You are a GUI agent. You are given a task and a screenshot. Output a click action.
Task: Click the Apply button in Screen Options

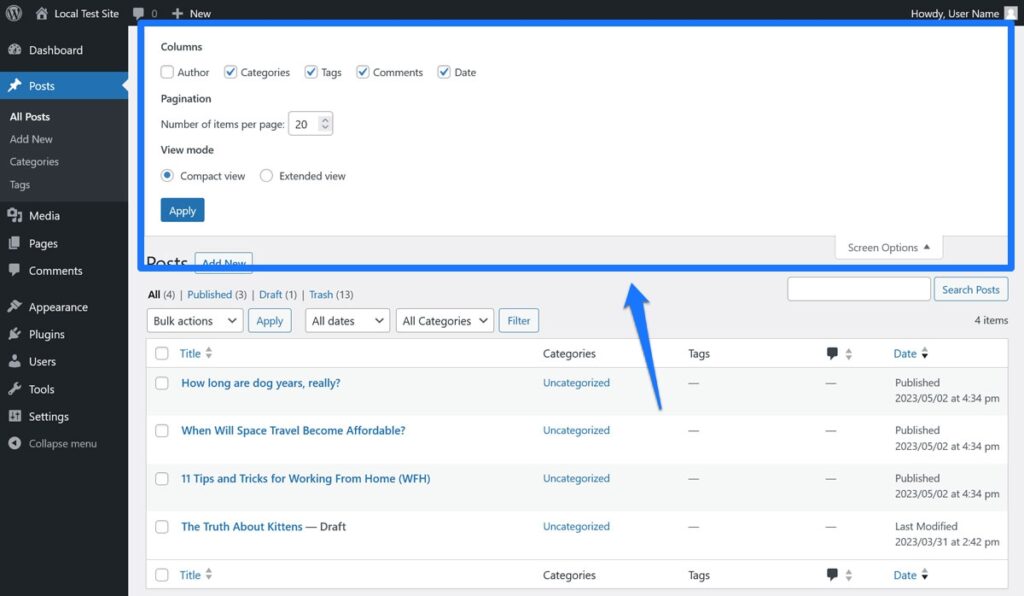182,210
